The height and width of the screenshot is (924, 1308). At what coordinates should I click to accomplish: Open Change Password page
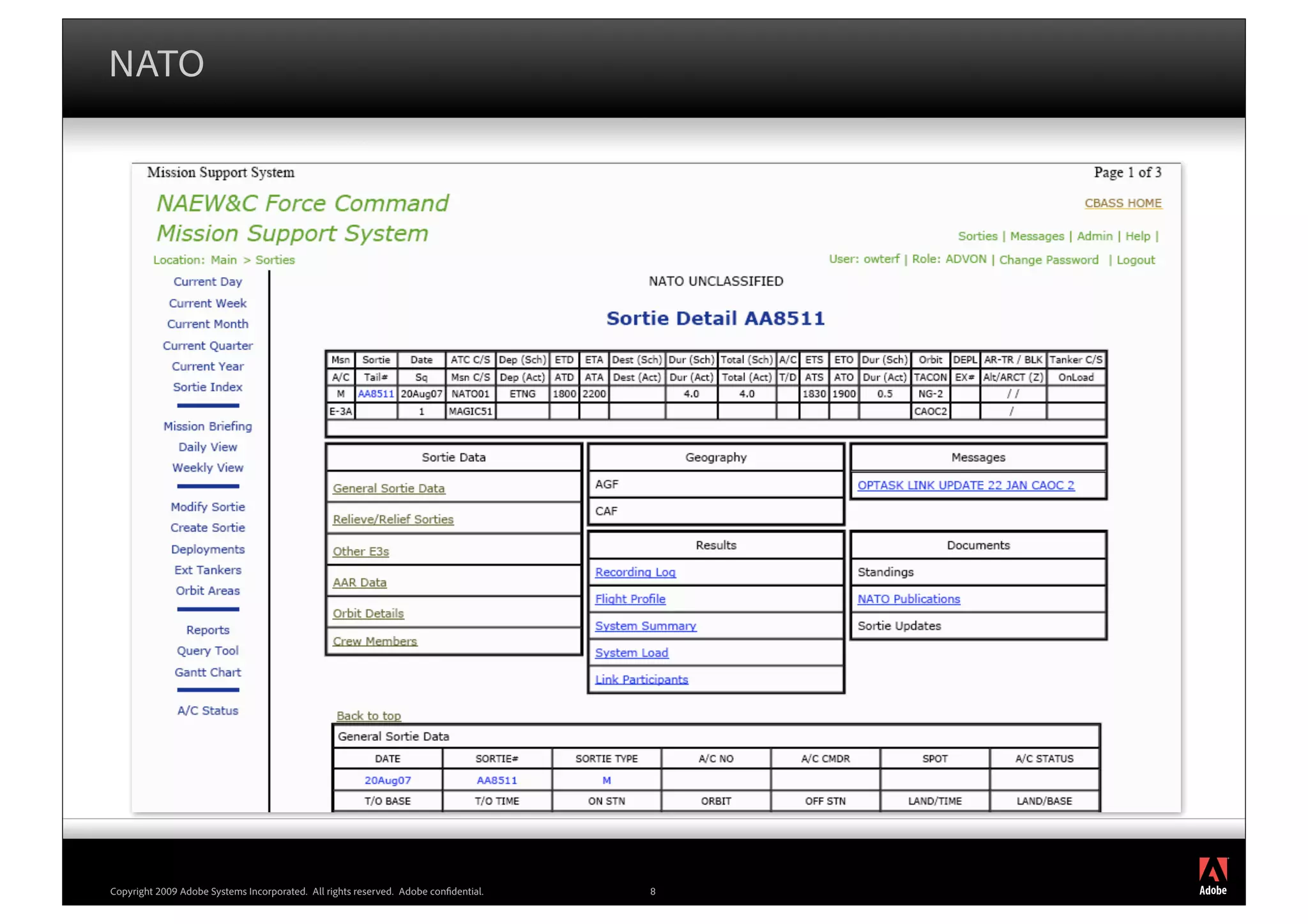1048,260
